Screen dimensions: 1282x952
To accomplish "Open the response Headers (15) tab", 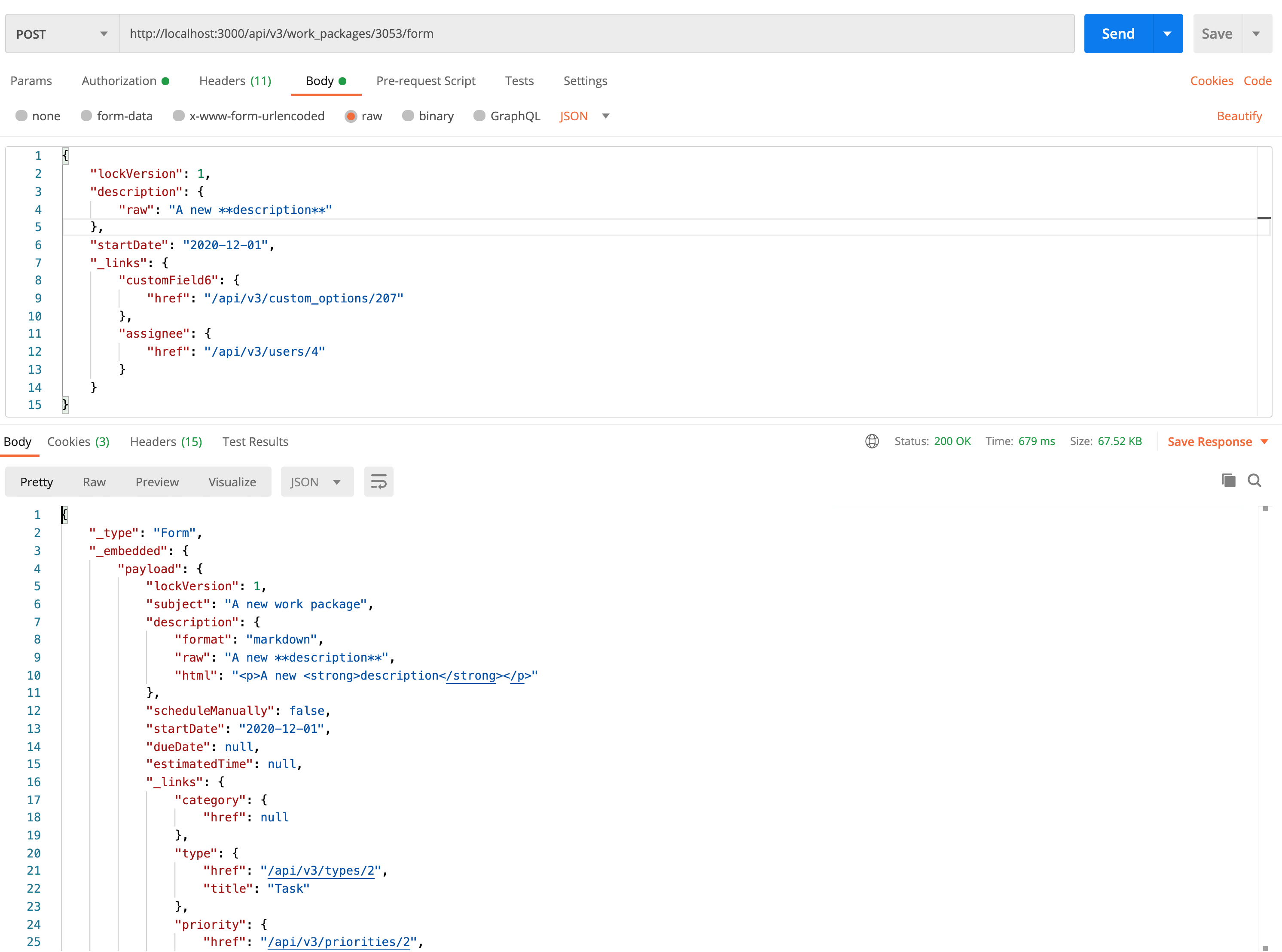I will (x=166, y=442).
